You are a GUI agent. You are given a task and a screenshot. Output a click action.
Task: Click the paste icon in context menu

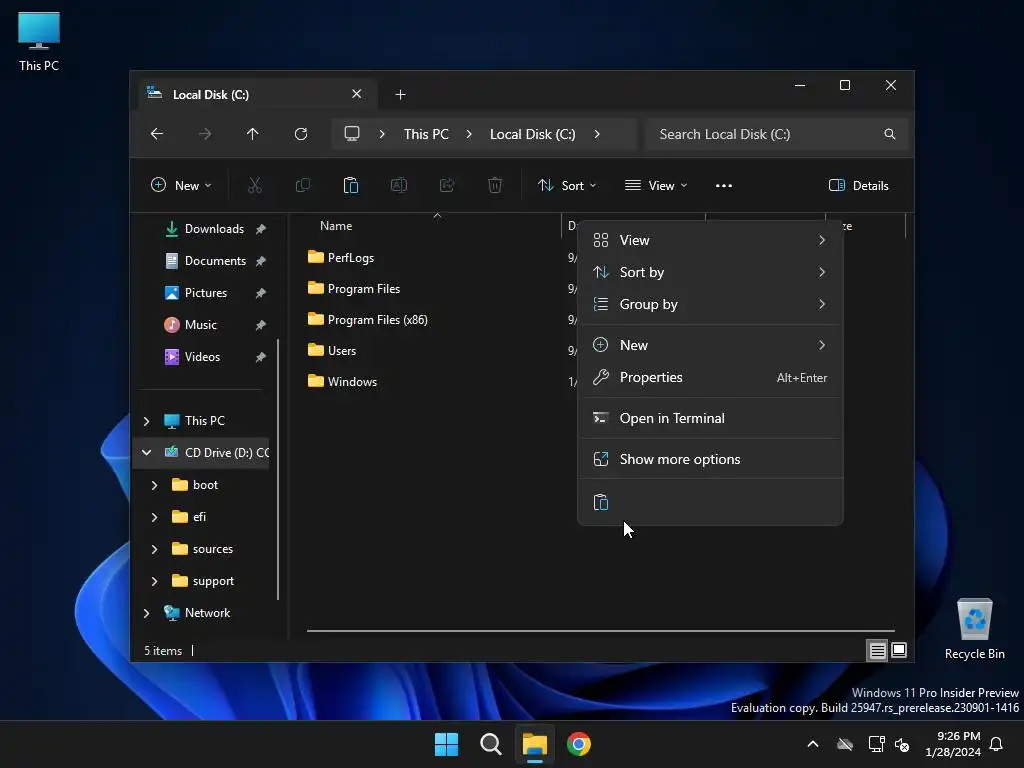pos(601,502)
